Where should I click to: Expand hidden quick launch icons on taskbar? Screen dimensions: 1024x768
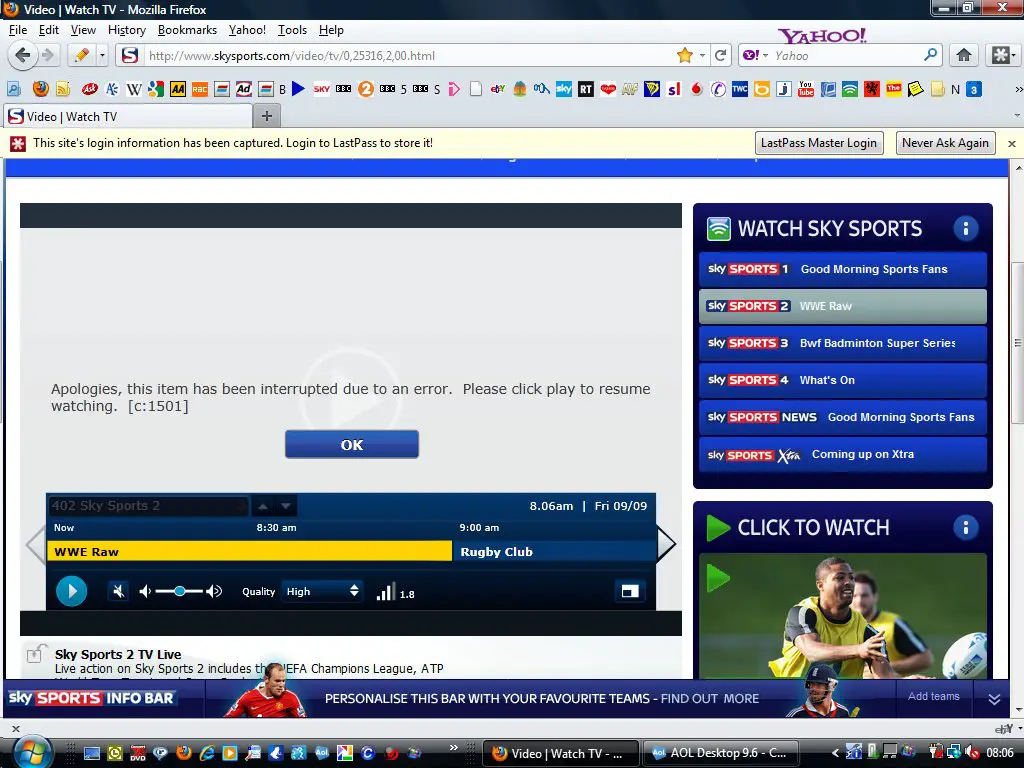(453, 747)
